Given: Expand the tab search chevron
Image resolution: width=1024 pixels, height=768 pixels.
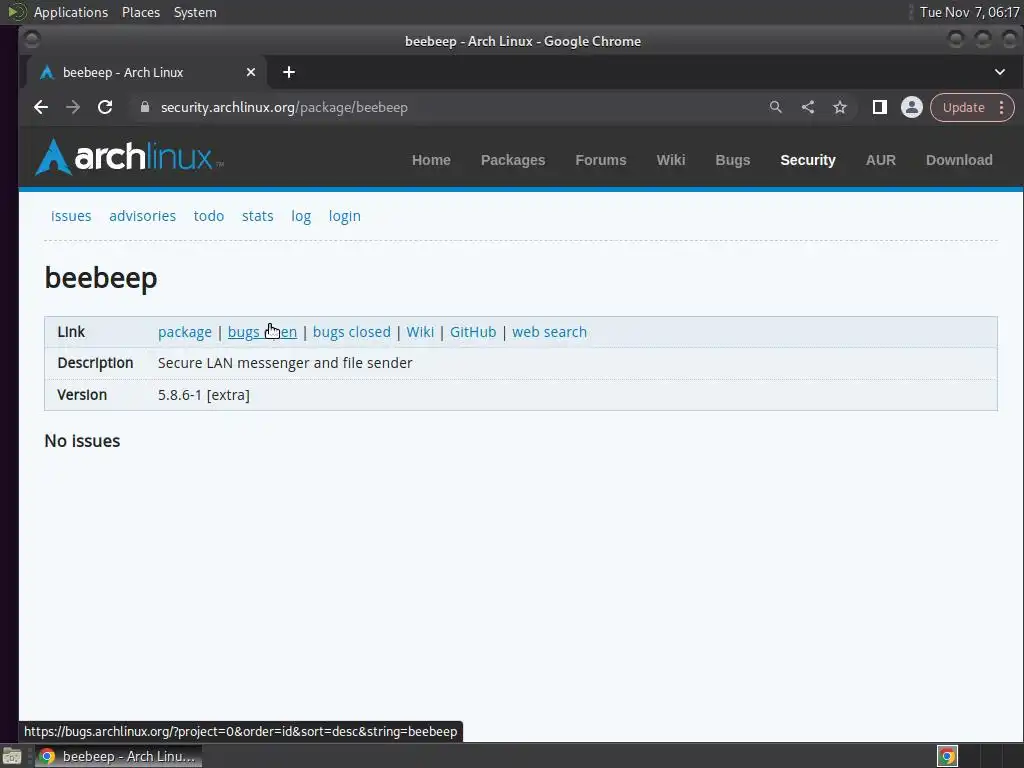Looking at the screenshot, I should pos(1000,72).
